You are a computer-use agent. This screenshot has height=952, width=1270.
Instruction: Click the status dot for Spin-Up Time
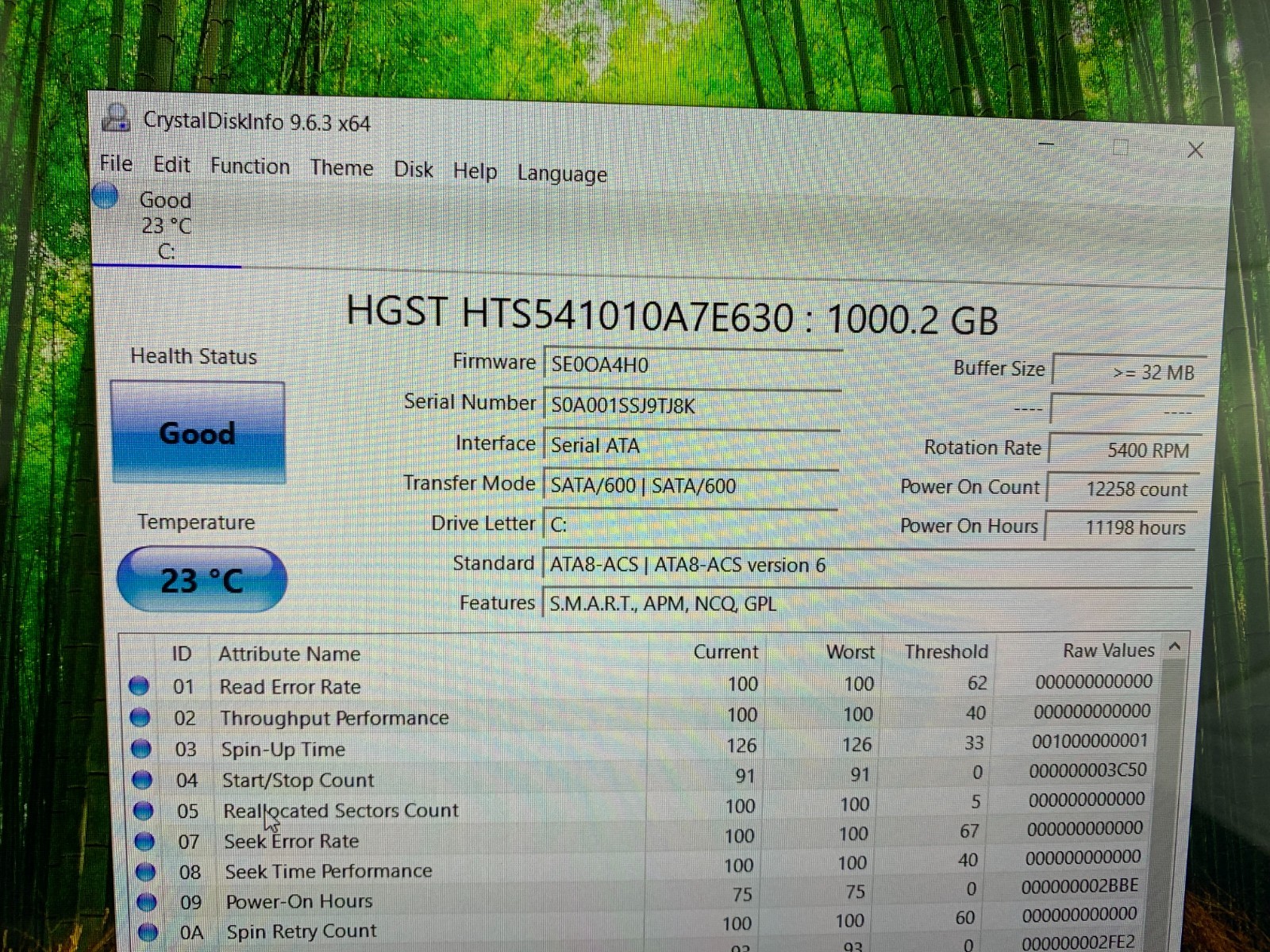pyautogui.click(x=141, y=748)
